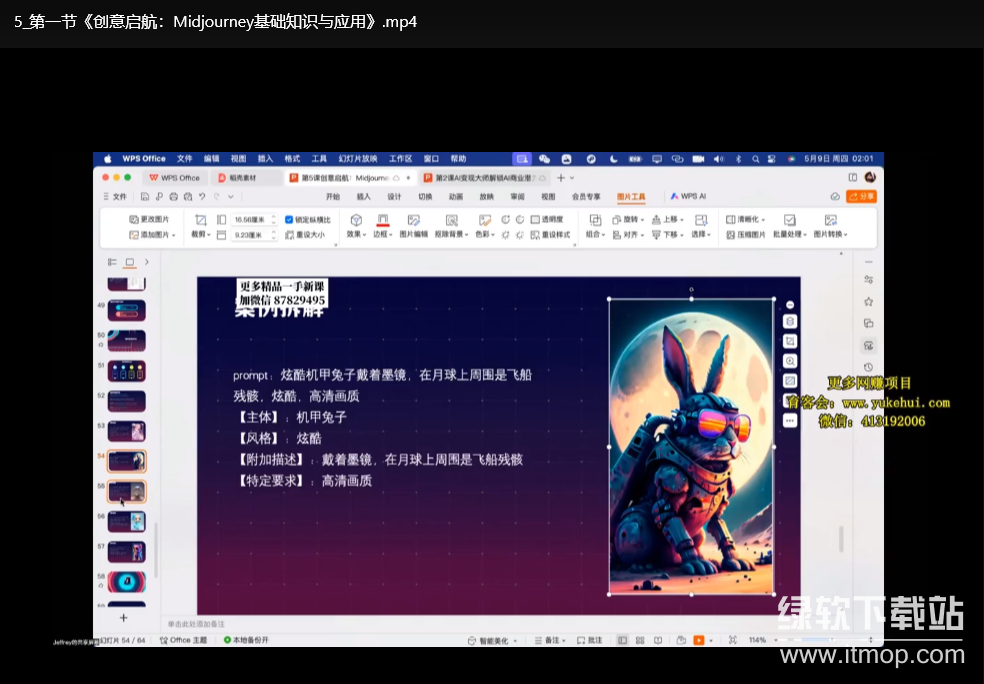Click the Remove Background (抠除背景) icon
Viewport: 984px width, 684px height.
(x=451, y=220)
